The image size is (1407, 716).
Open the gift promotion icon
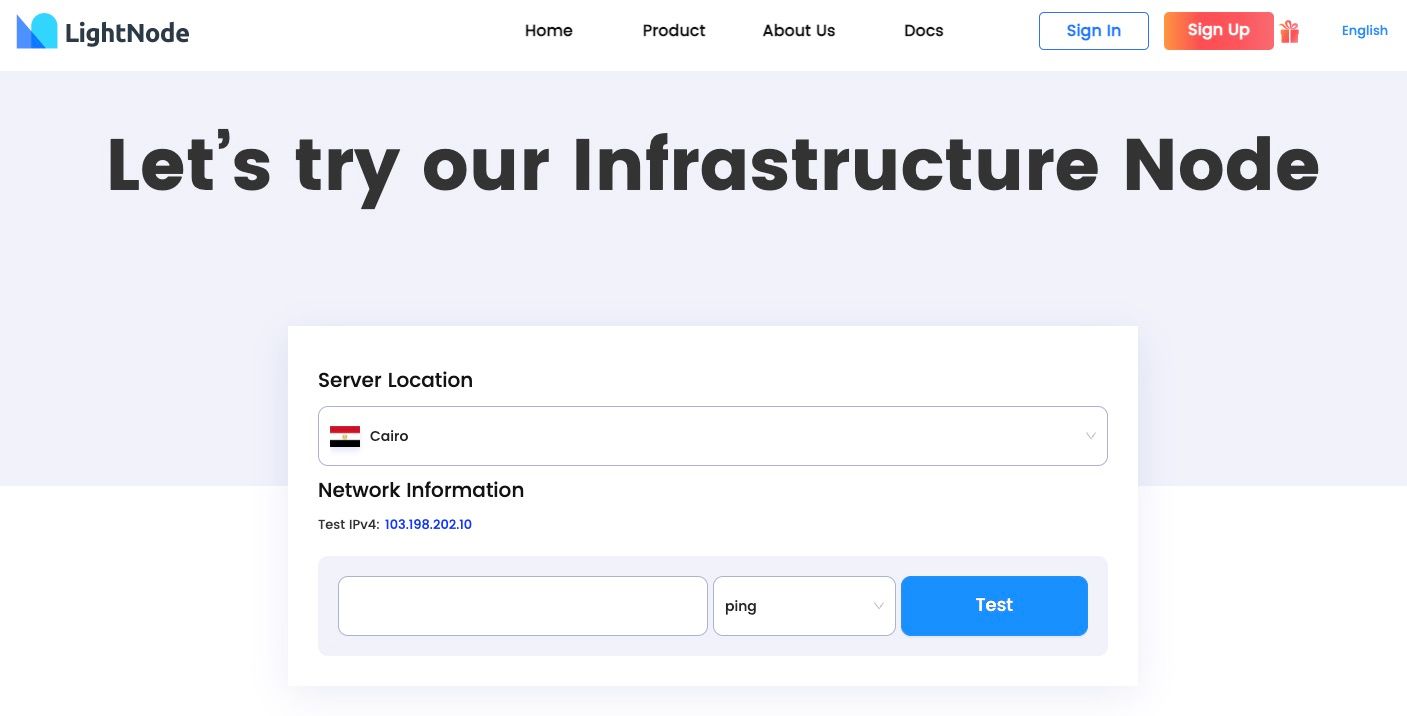(x=1289, y=31)
